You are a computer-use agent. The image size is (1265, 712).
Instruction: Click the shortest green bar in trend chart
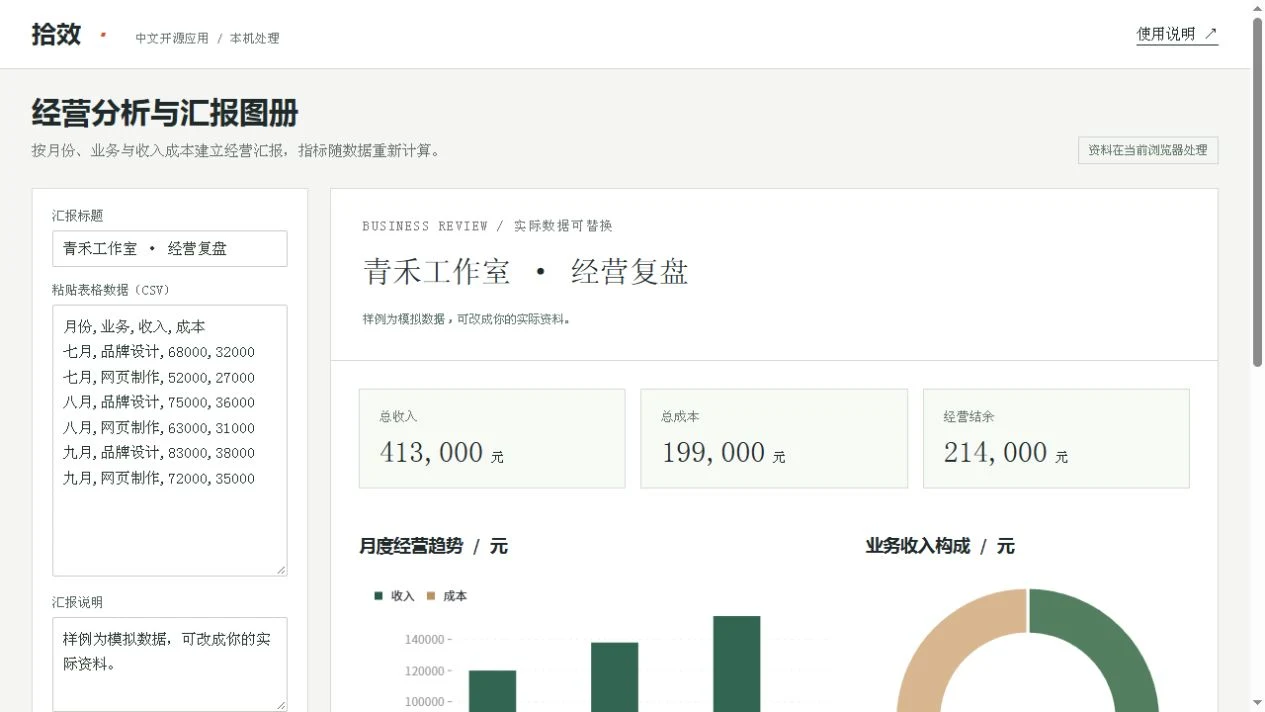tap(492, 691)
